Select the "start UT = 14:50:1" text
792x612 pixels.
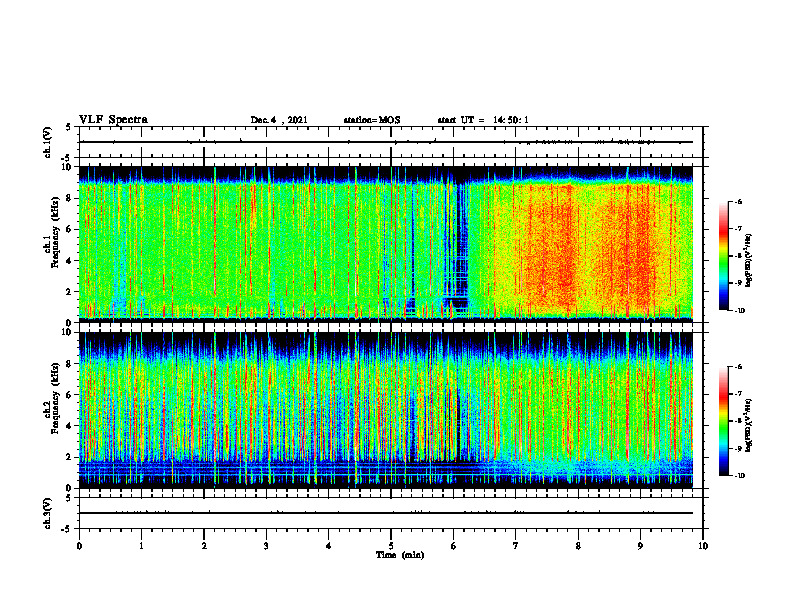point(483,120)
